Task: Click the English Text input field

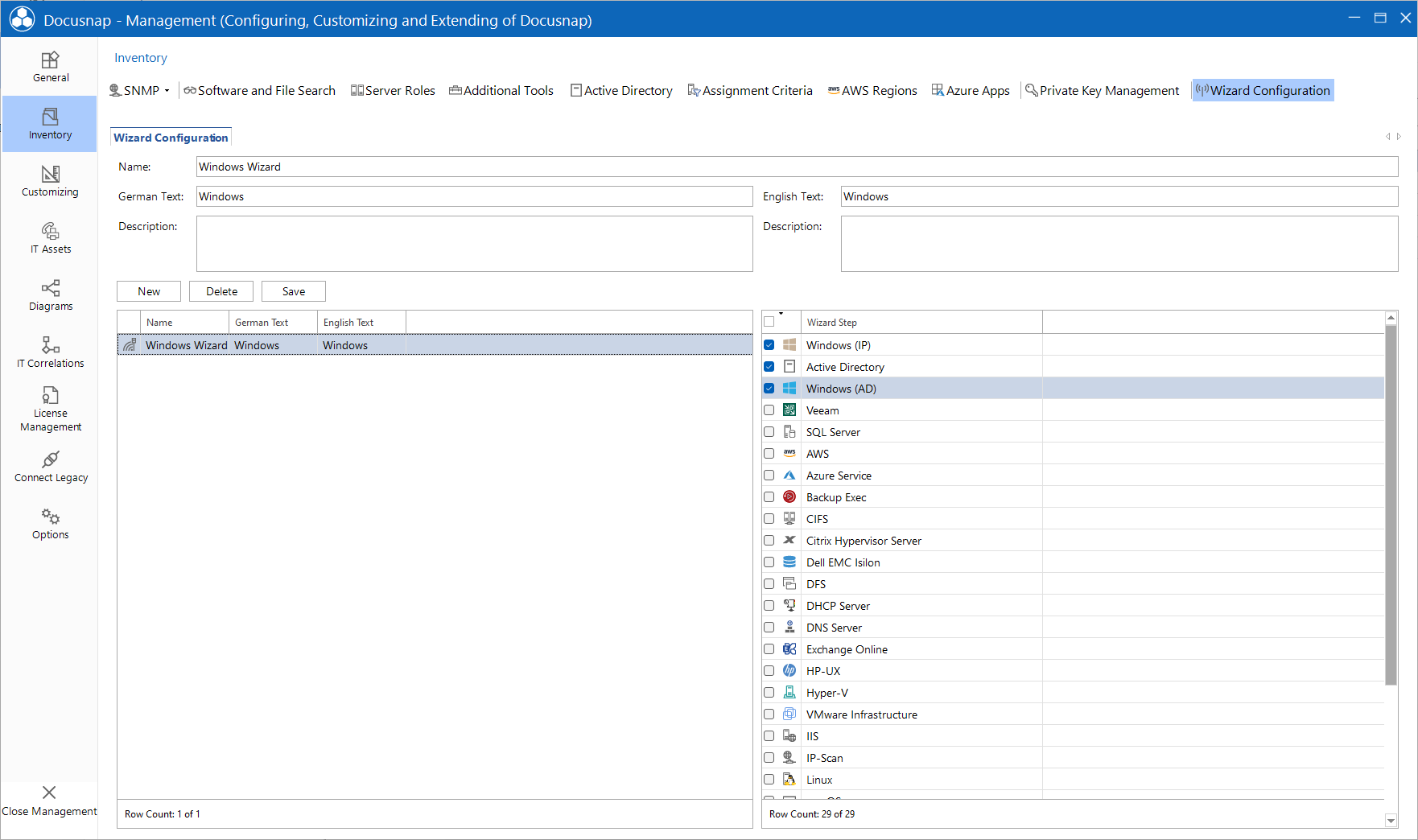Action: pyautogui.click(x=1119, y=196)
